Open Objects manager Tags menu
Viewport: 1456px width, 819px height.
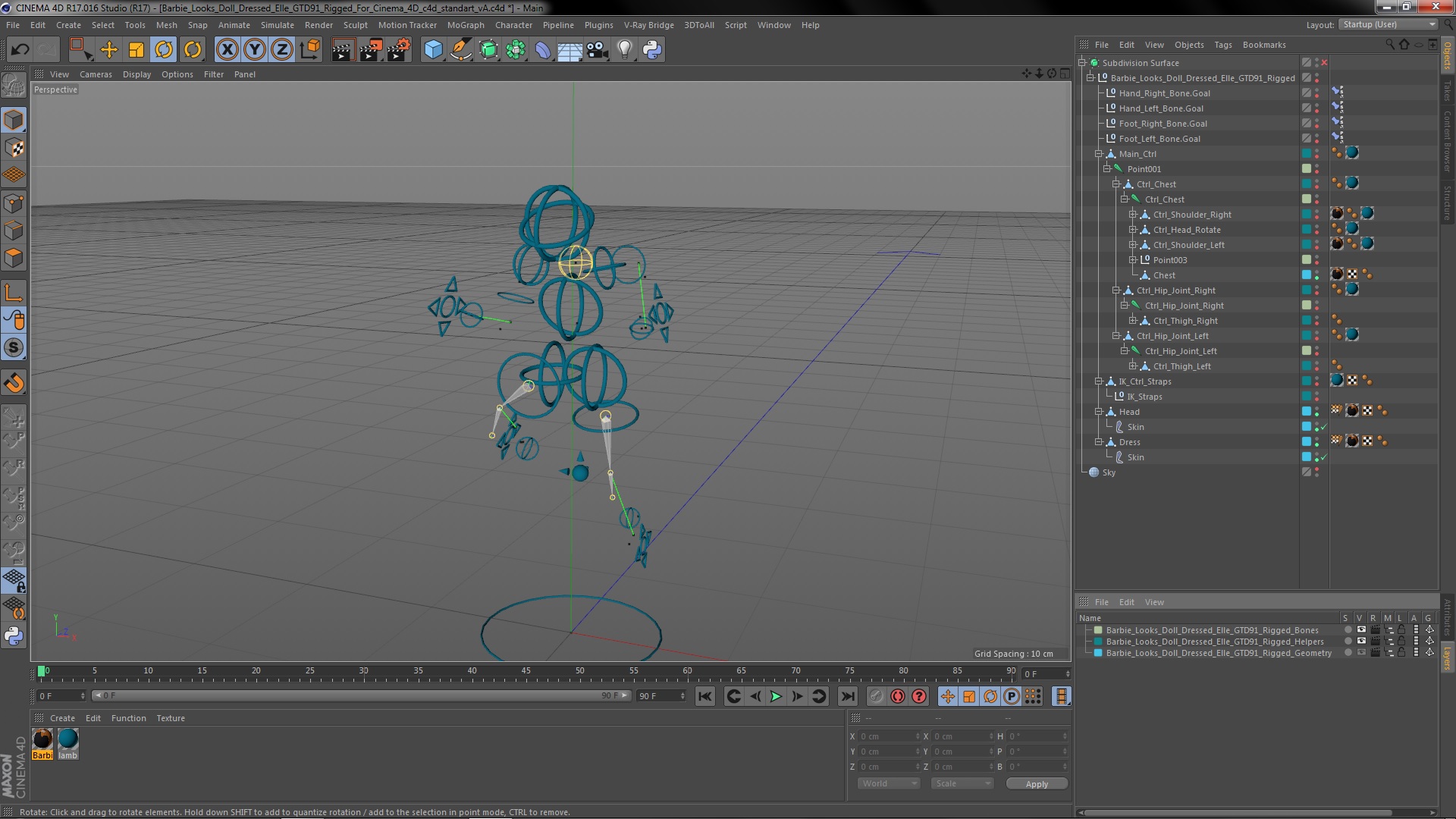[x=1222, y=45]
